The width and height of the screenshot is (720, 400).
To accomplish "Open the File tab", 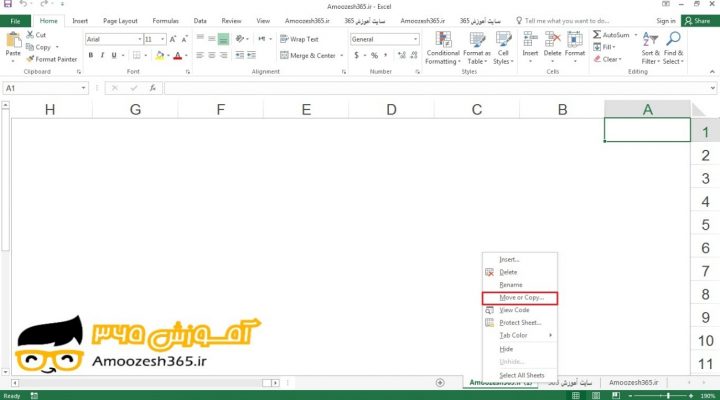I will [15, 21].
